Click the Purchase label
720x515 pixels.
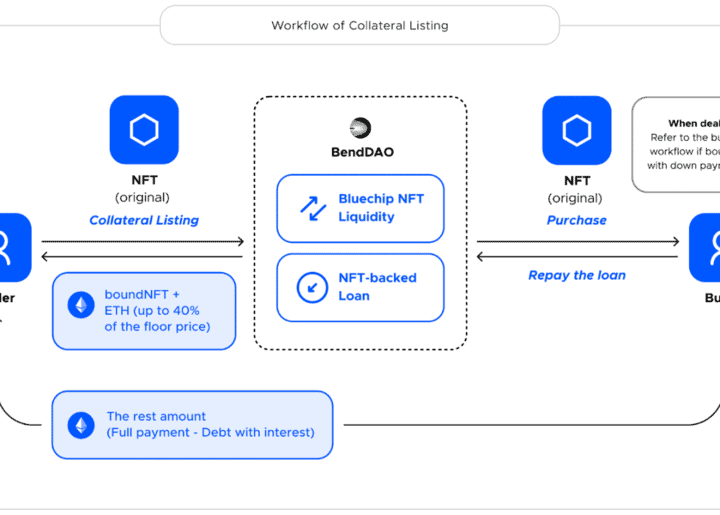576,220
